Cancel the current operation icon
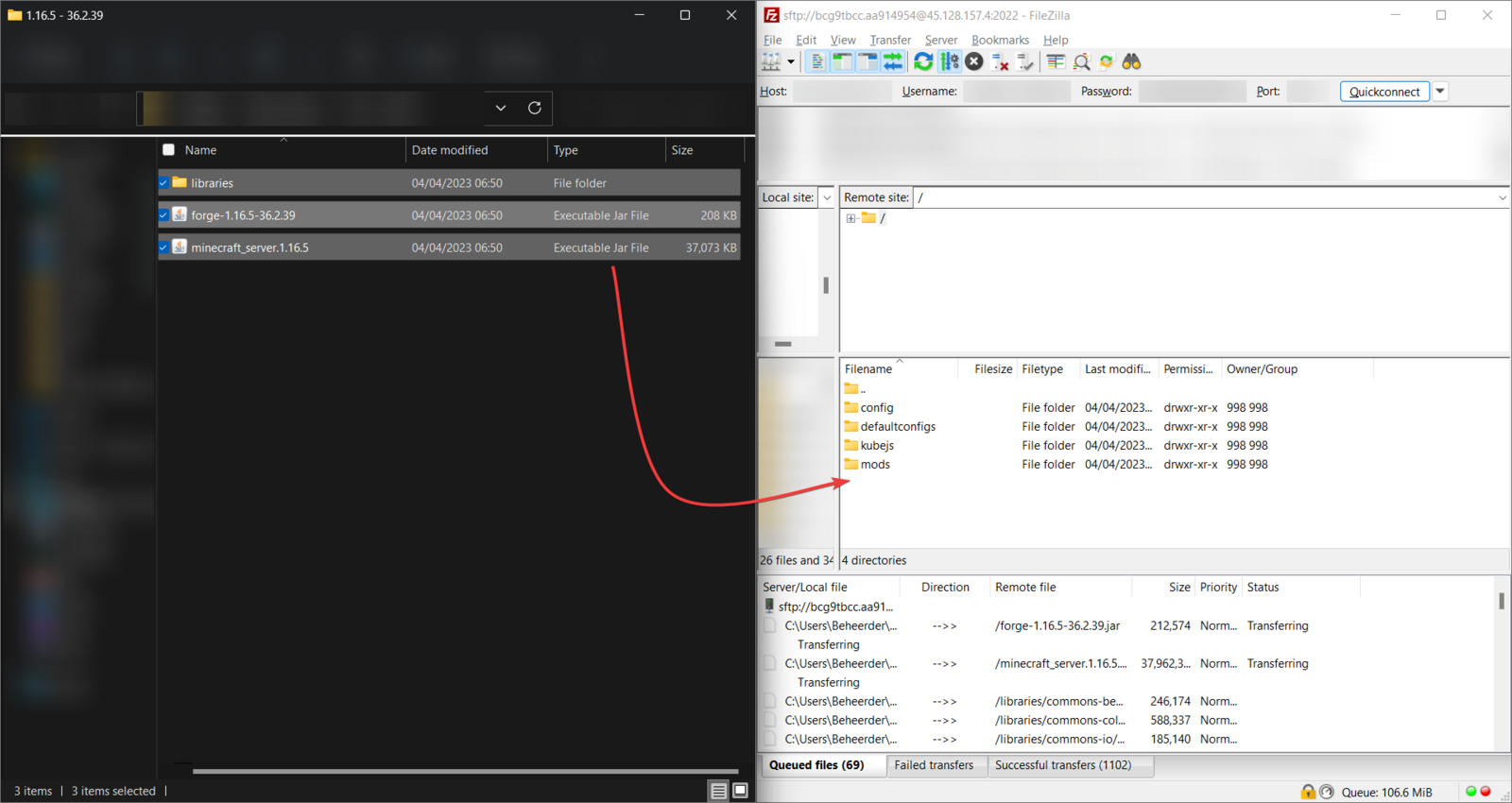This screenshot has width=1512, height=803. coord(974,62)
